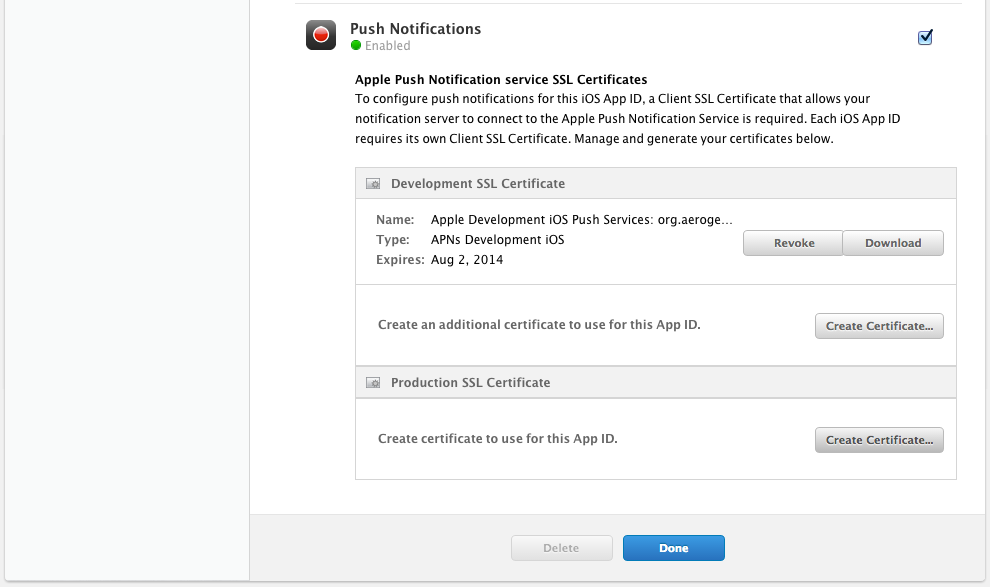Click the Production SSL Certificate badge icon

[372, 382]
